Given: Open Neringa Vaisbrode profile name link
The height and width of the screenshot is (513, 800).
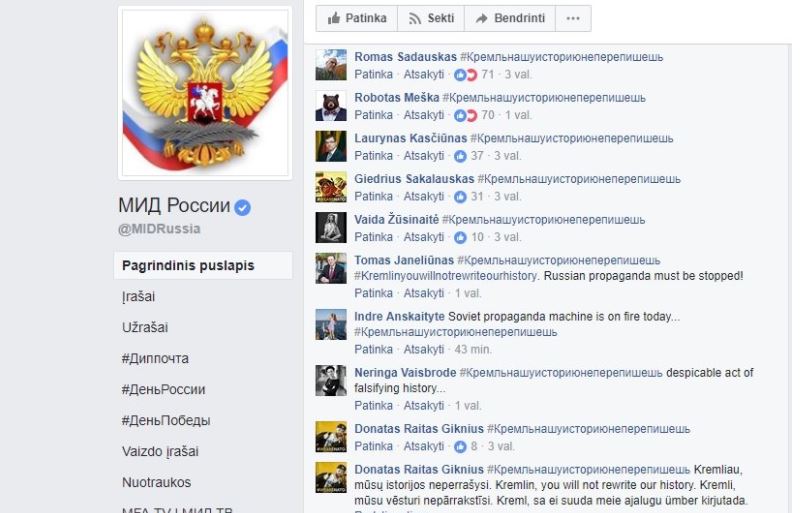Looking at the screenshot, I should [x=405, y=373].
